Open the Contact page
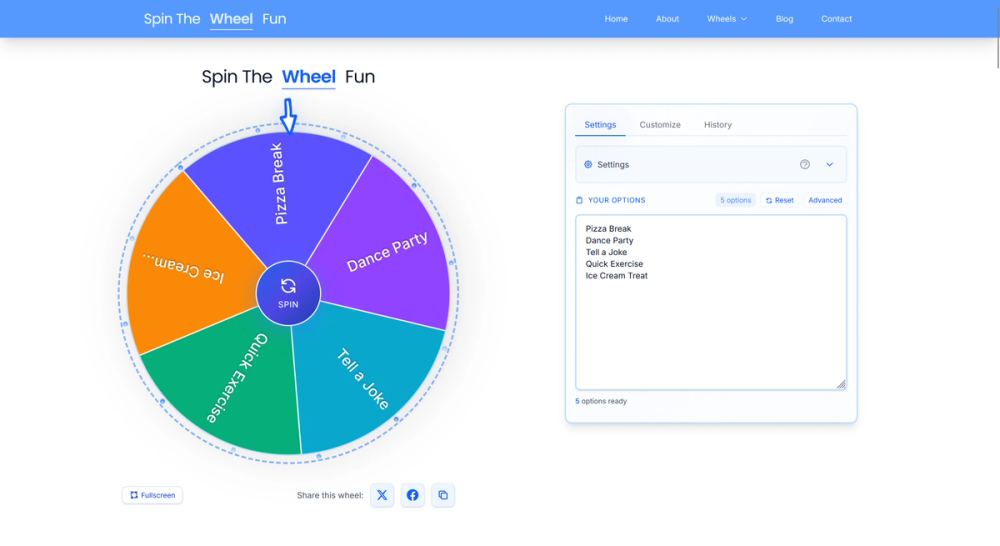 click(x=836, y=19)
